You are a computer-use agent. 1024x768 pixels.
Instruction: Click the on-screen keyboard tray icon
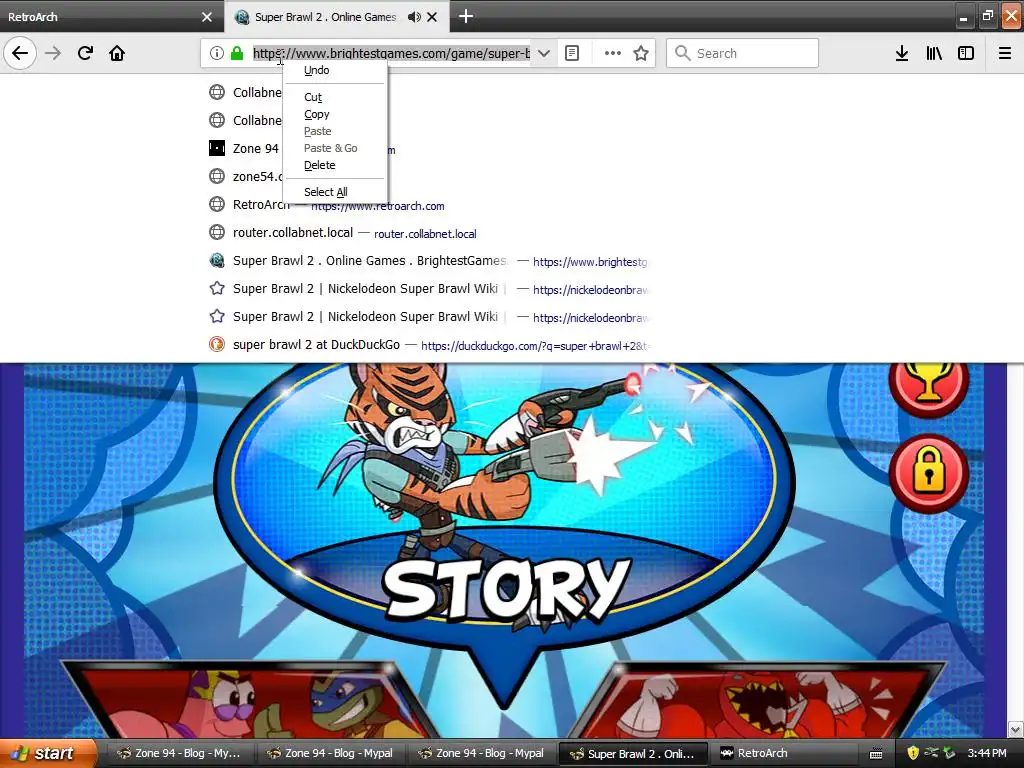(876, 754)
